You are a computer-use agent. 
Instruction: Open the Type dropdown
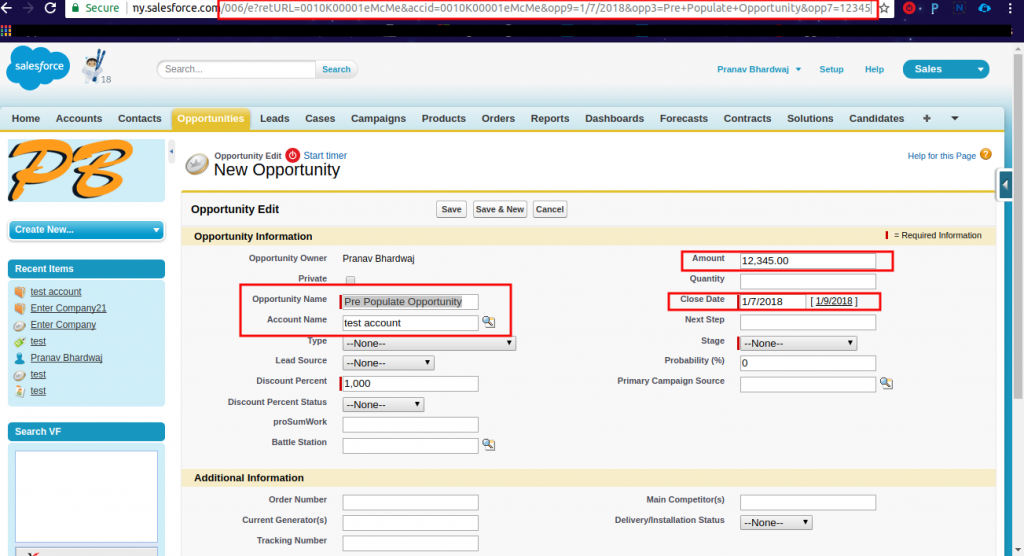tap(429, 343)
